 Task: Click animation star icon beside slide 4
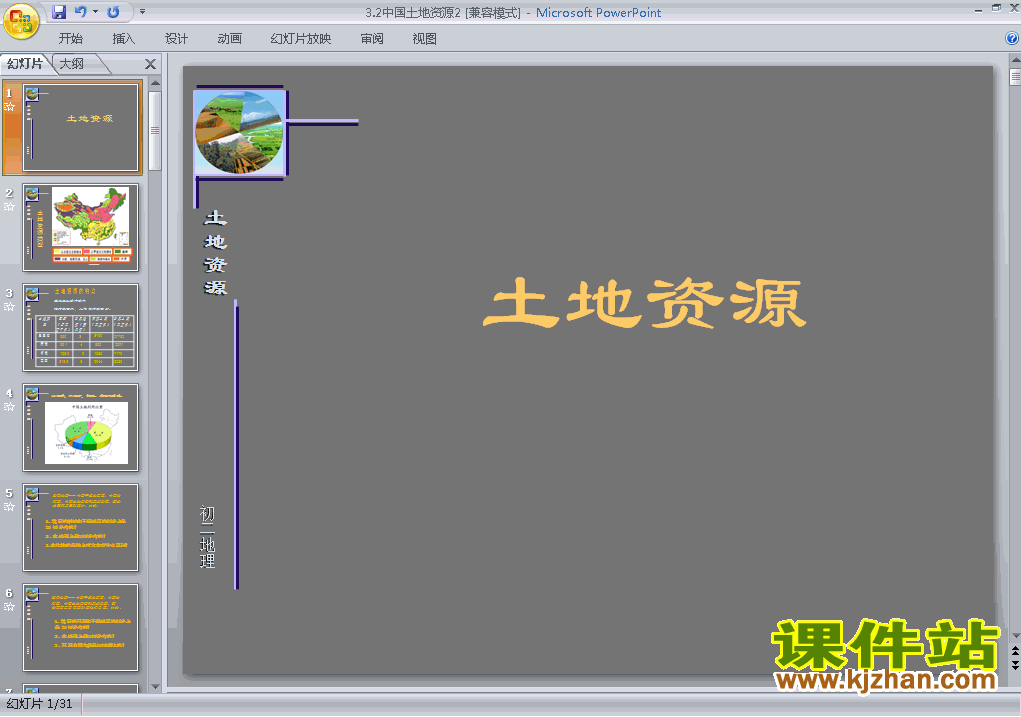[x=9, y=406]
